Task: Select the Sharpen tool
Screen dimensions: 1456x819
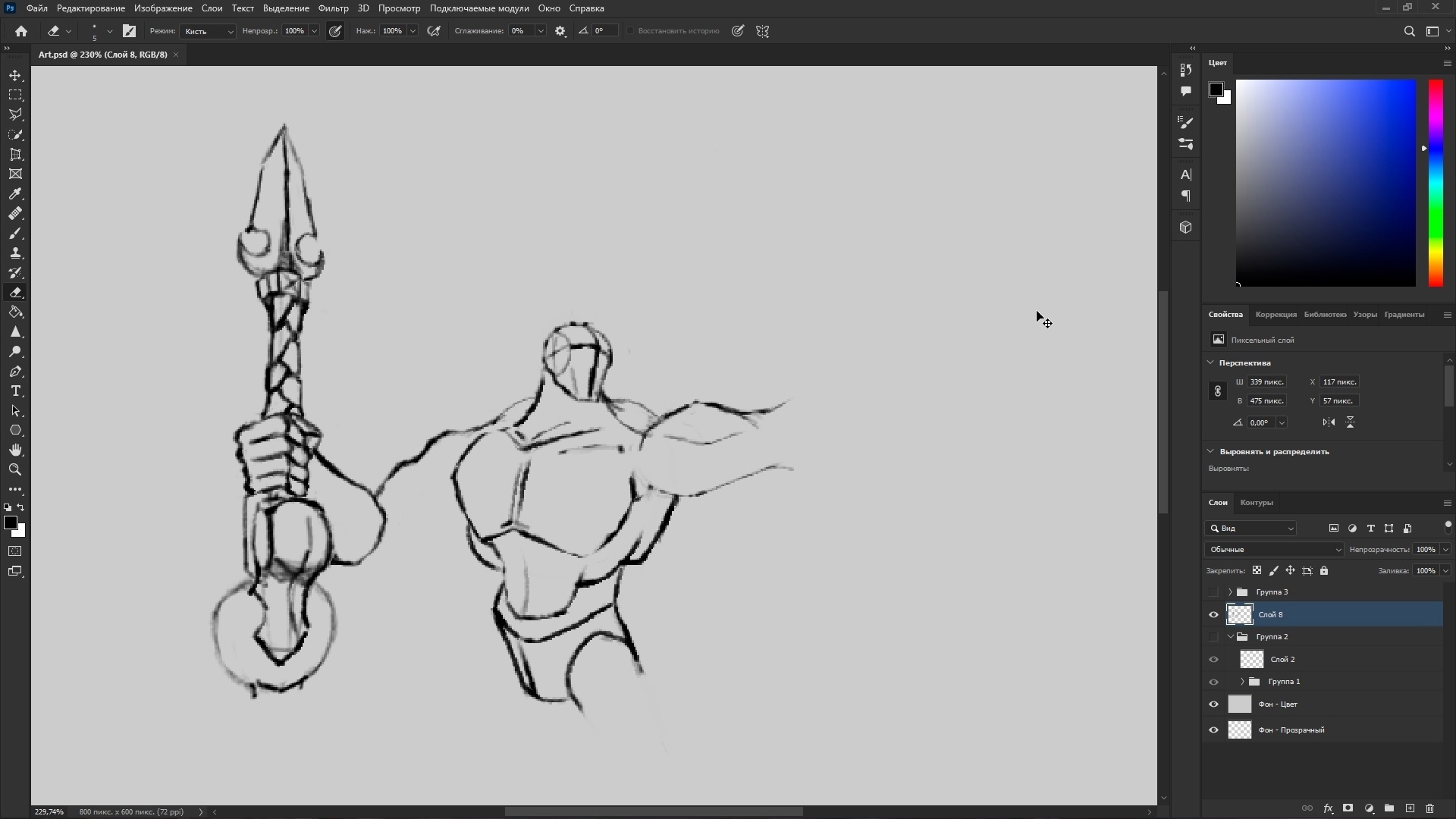Action: point(15,331)
